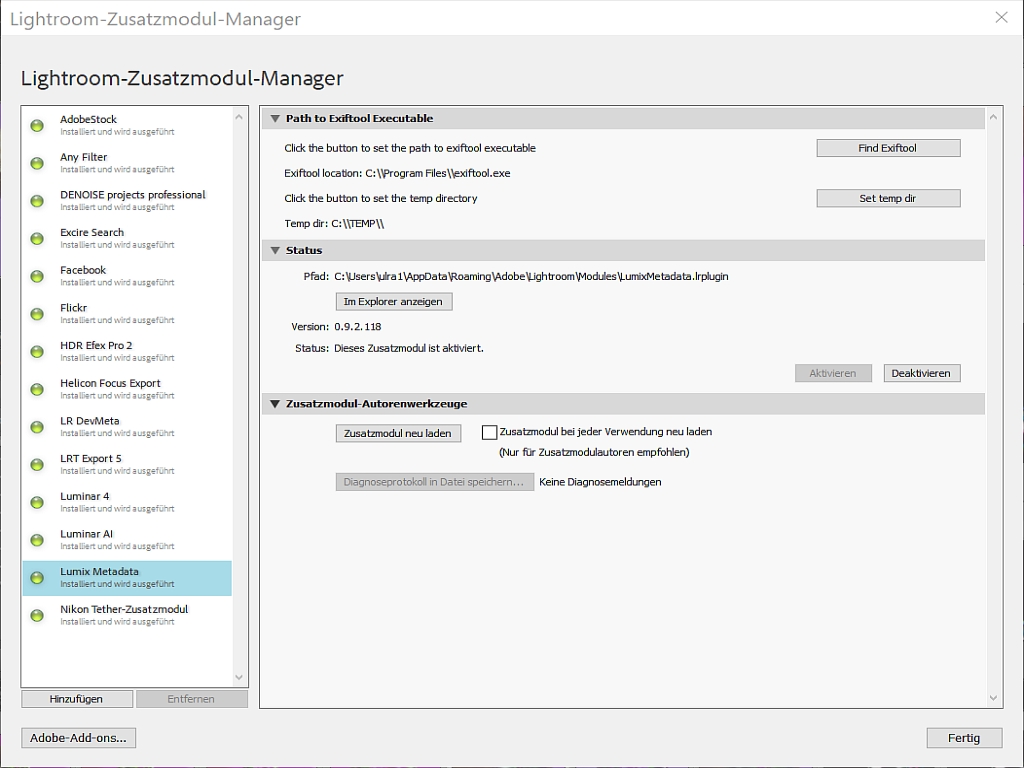Click Deaktivieren to disable the plugin

point(921,372)
